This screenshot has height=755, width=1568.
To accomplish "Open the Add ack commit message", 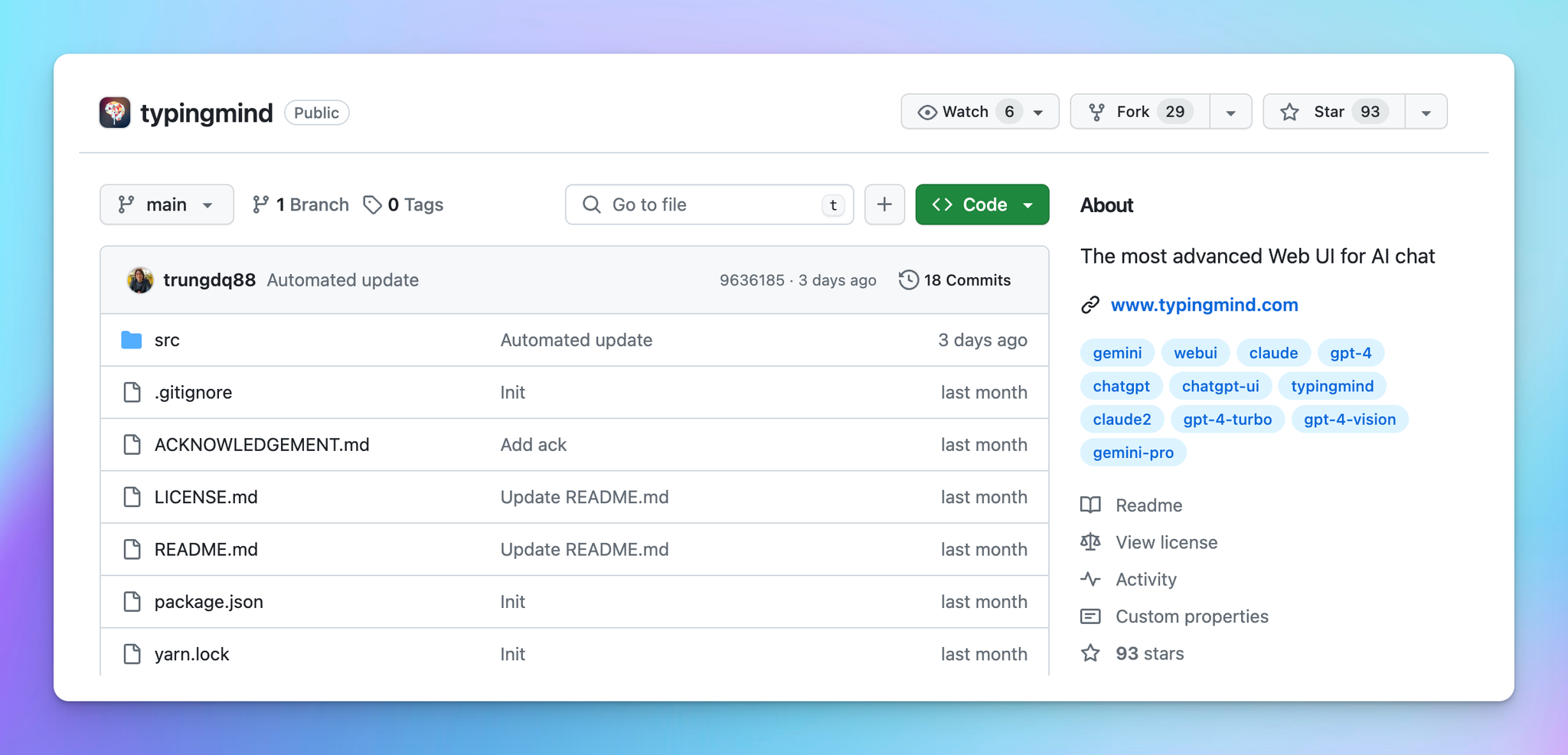I will pos(534,445).
